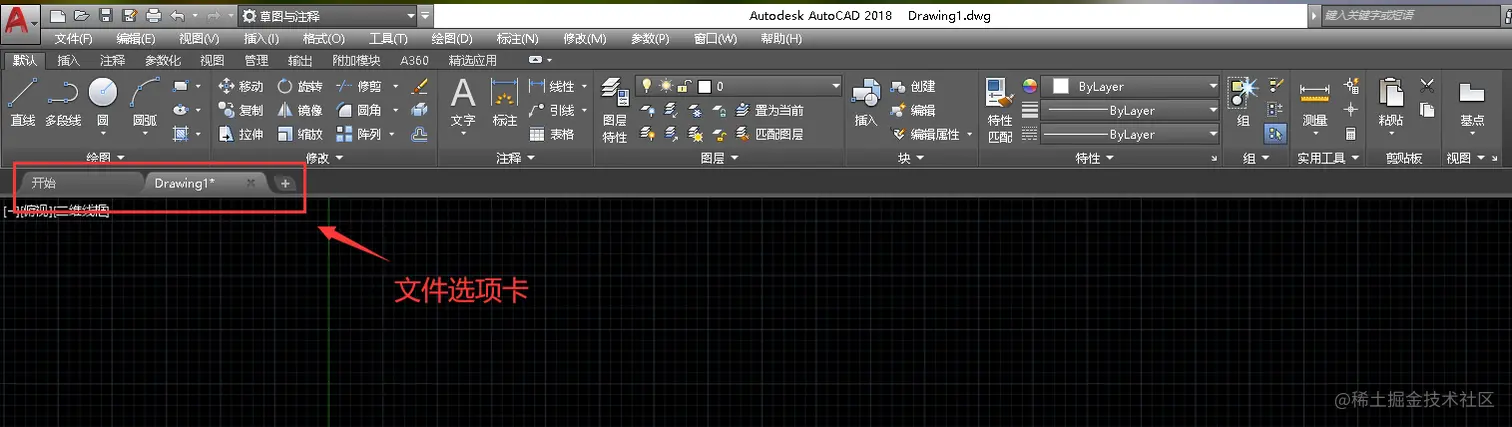
Task: Select the Text (文字) tool
Action: 463,103
